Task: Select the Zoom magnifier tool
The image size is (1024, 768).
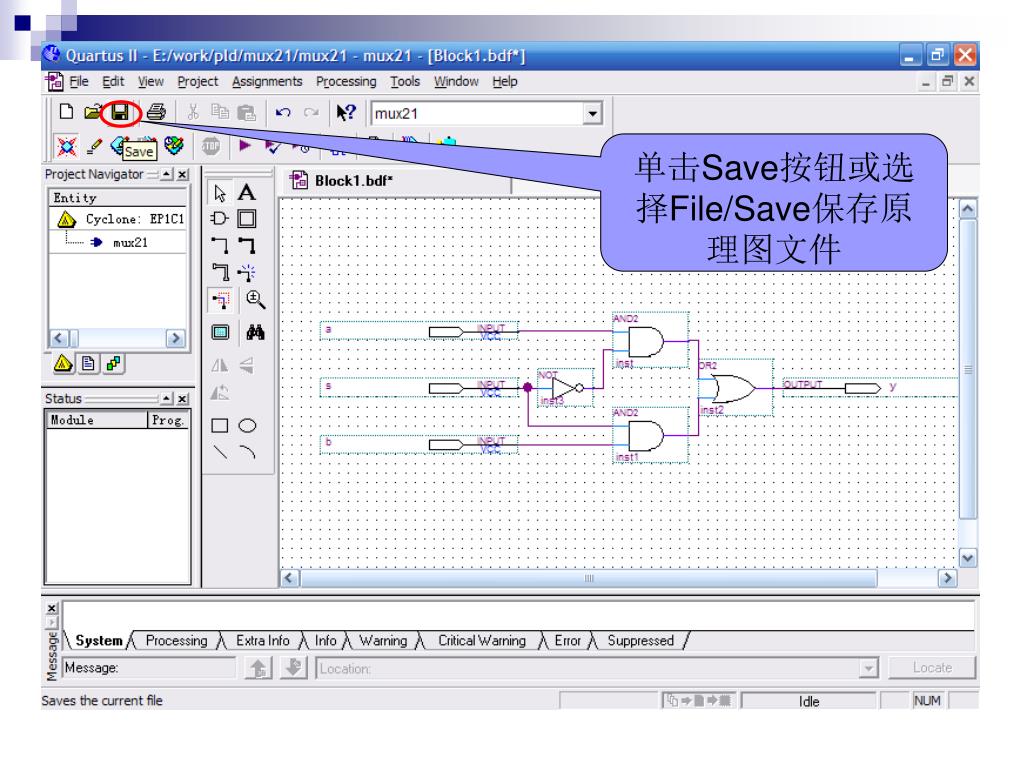Action: [255, 300]
